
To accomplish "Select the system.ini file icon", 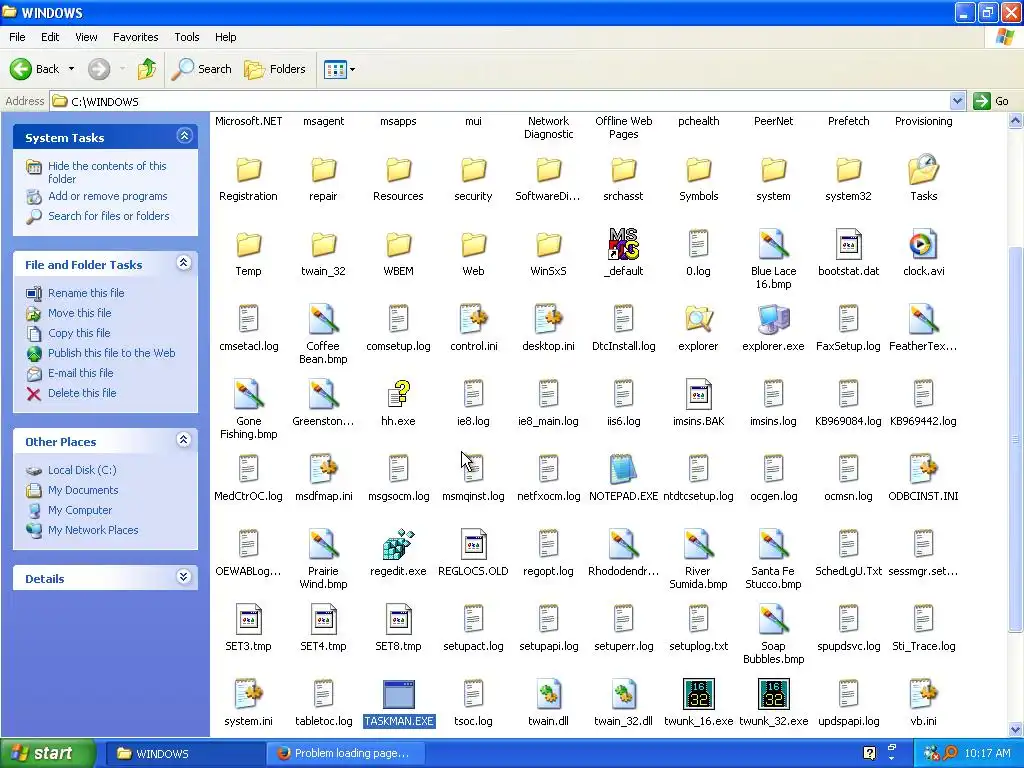I will click(248, 694).
